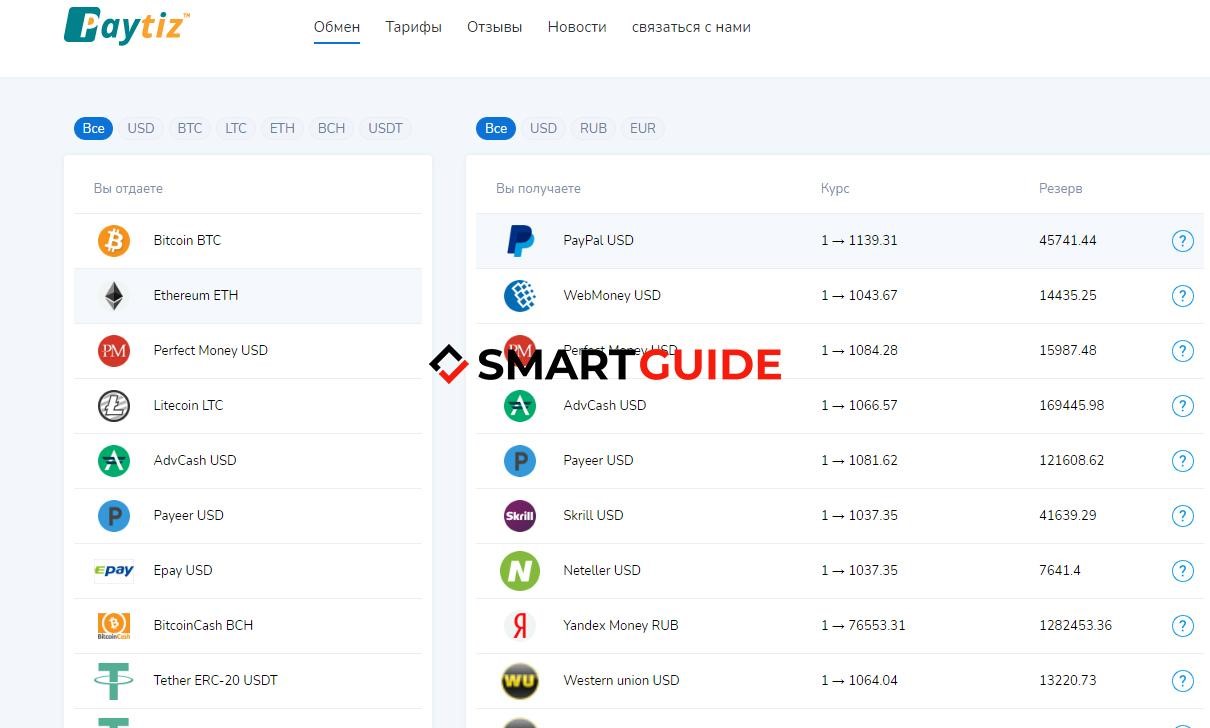Filter give list by ETH
Image resolution: width=1210 pixels, height=728 pixels.
282,128
